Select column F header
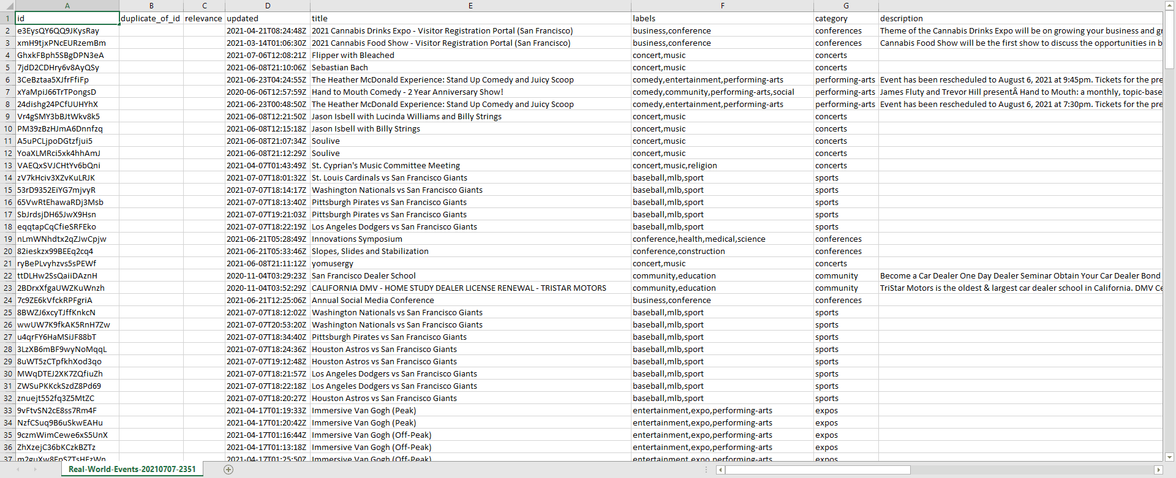 (x=722, y=5)
